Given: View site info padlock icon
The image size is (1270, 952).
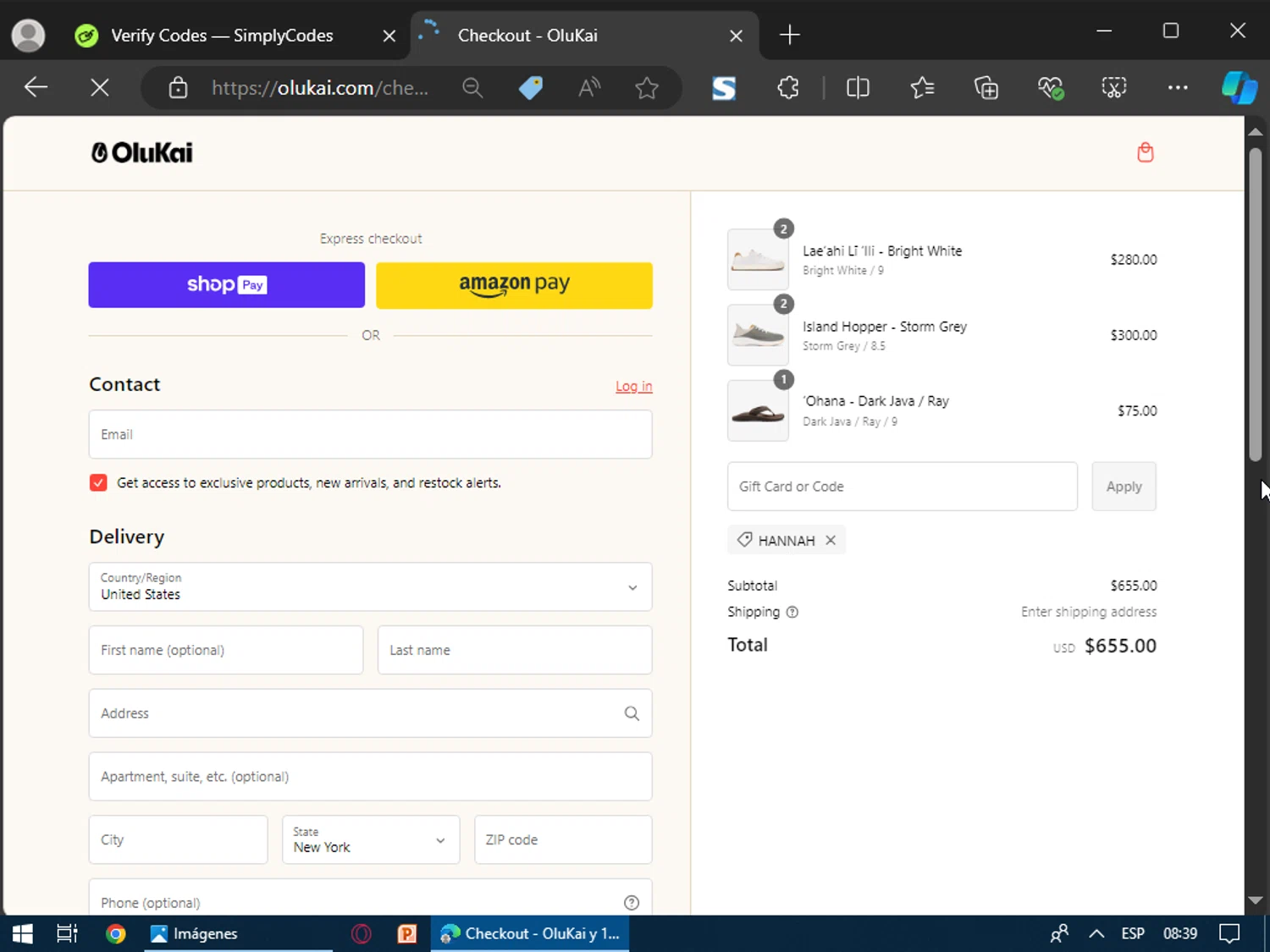Looking at the screenshot, I should [178, 87].
